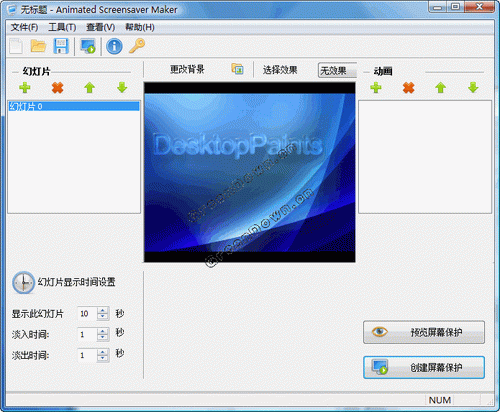Open the 帮助(H) menu

point(140,27)
